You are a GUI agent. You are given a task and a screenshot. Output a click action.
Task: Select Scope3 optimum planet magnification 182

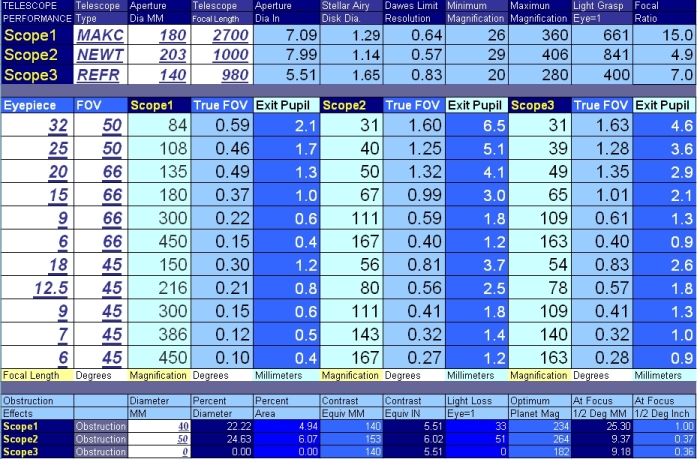tap(540, 452)
